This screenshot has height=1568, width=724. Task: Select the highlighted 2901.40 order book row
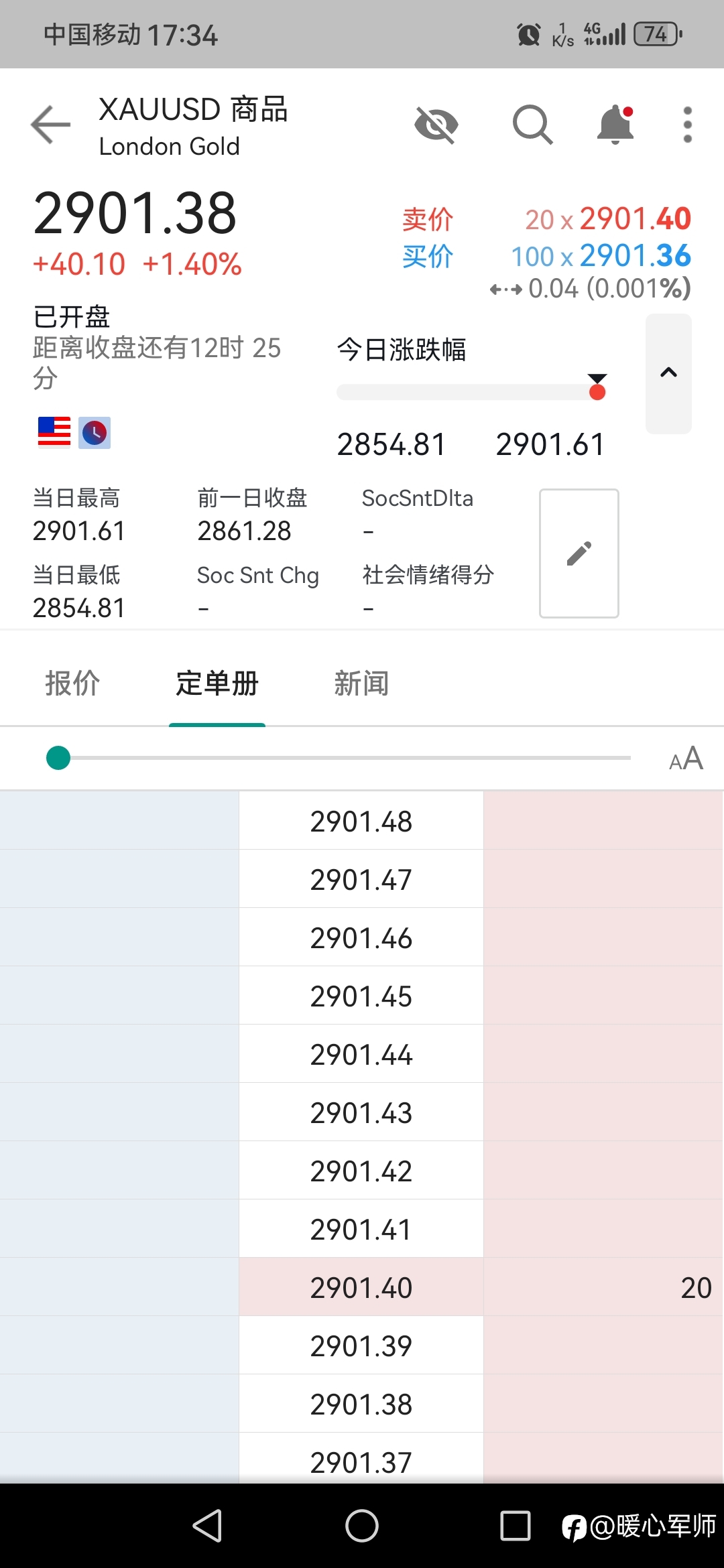362,1287
